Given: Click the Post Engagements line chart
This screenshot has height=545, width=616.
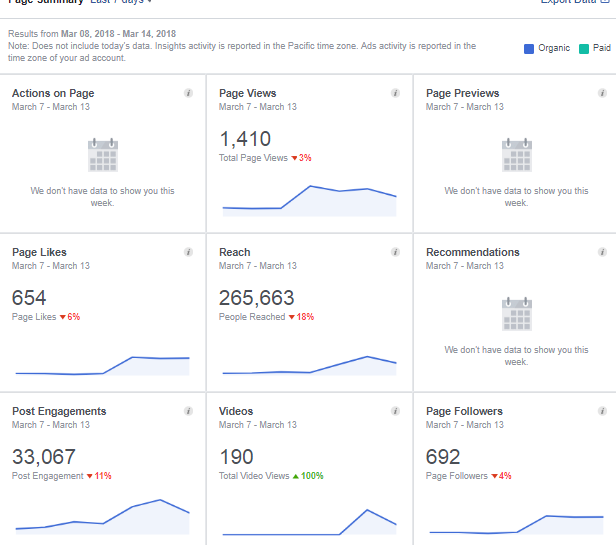Looking at the screenshot, I should click(102, 516).
